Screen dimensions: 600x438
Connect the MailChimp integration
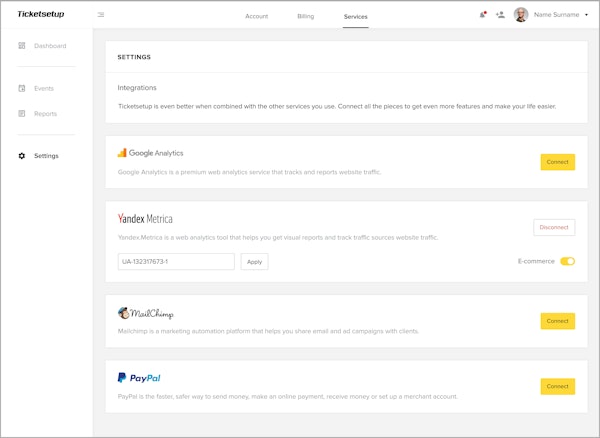[557, 321]
